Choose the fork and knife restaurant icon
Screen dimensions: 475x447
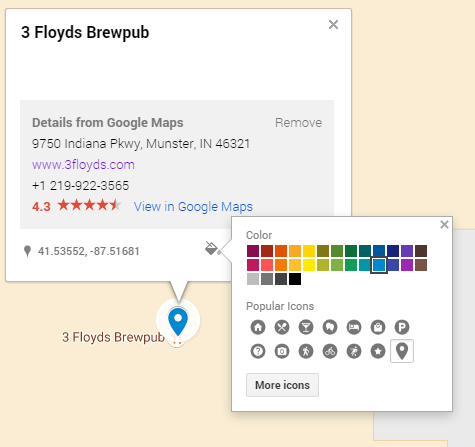tap(282, 327)
